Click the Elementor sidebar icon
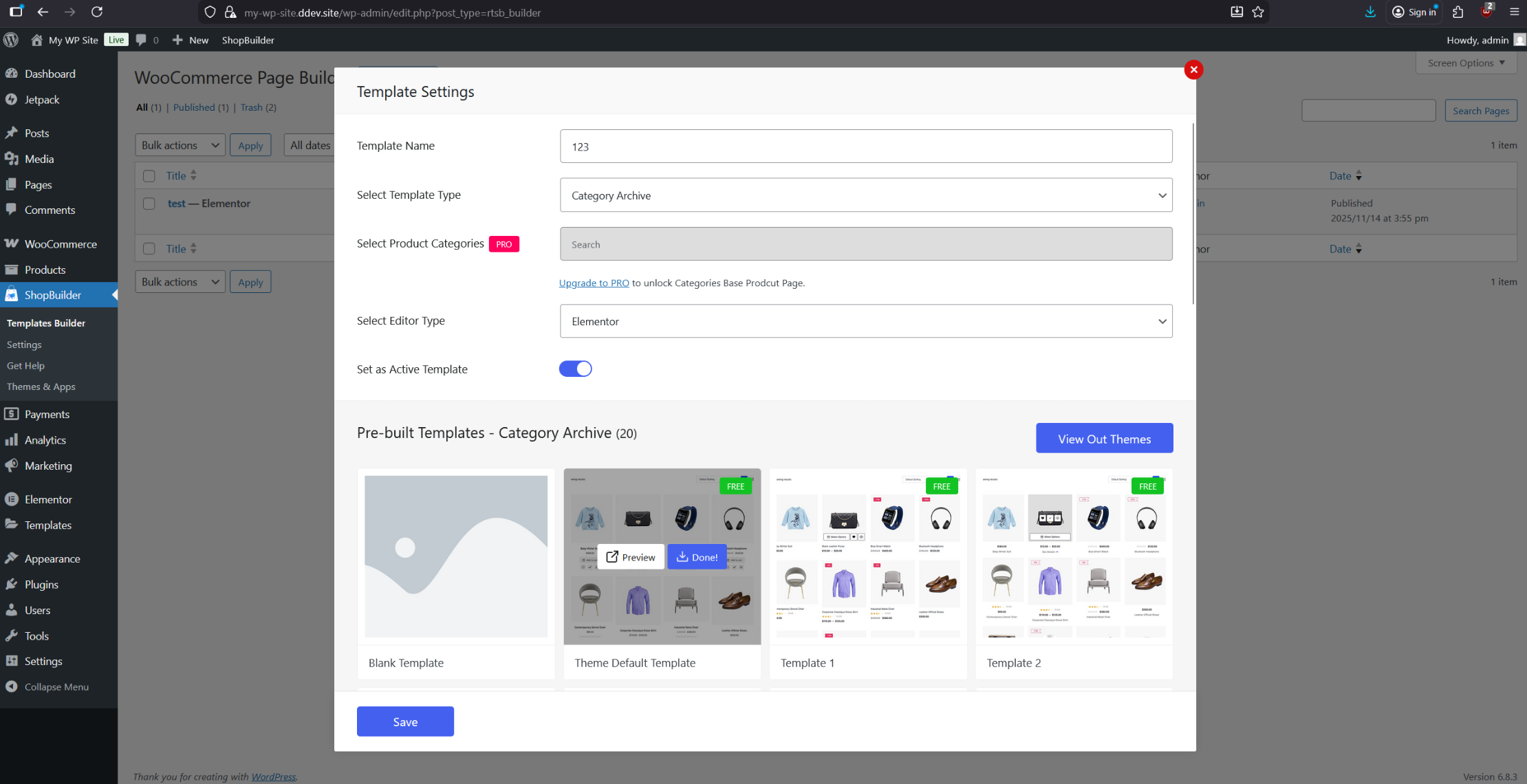 tap(11, 499)
